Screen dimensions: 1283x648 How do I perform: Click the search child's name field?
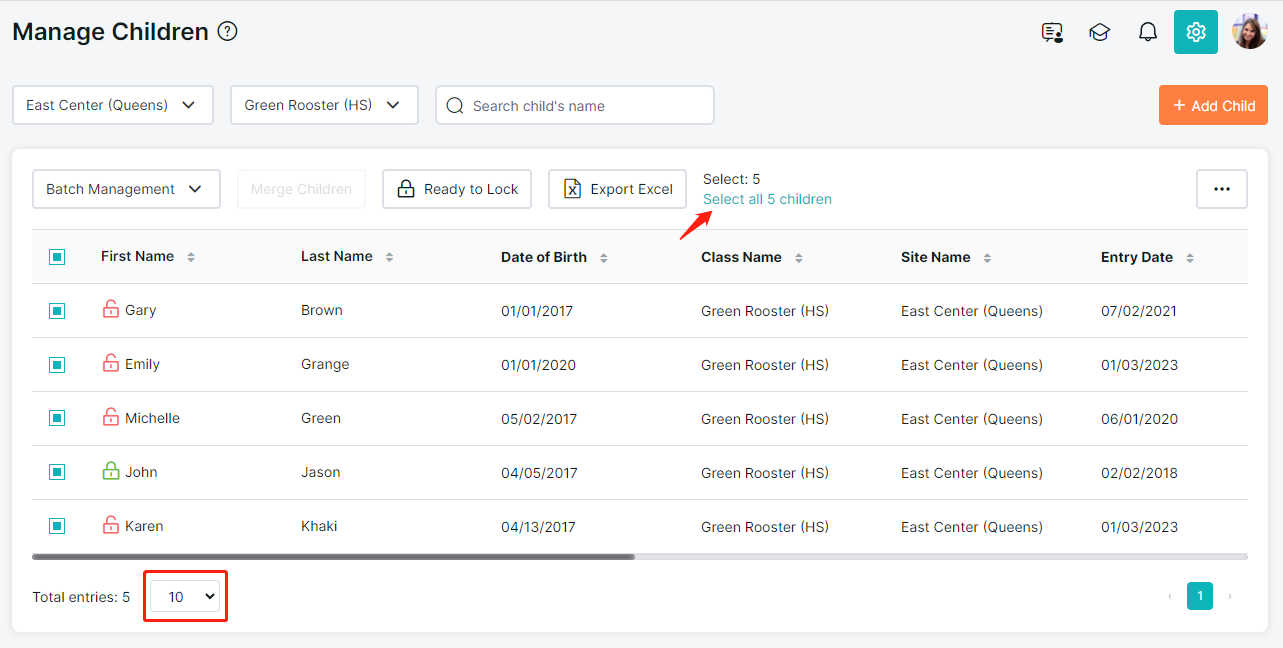click(x=585, y=105)
